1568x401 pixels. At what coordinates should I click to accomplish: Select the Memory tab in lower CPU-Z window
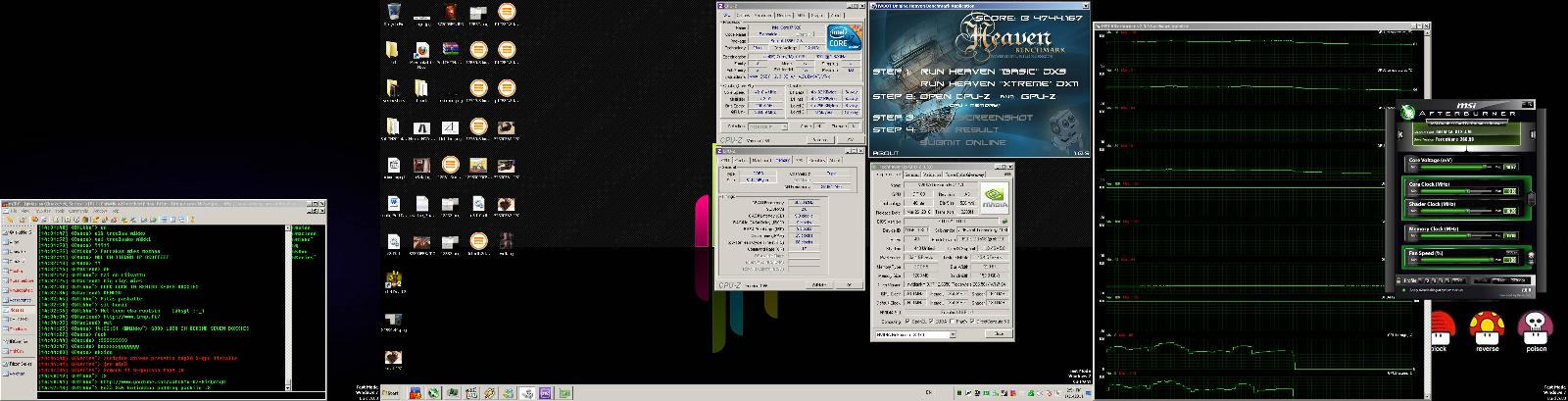click(x=783, y=158)
